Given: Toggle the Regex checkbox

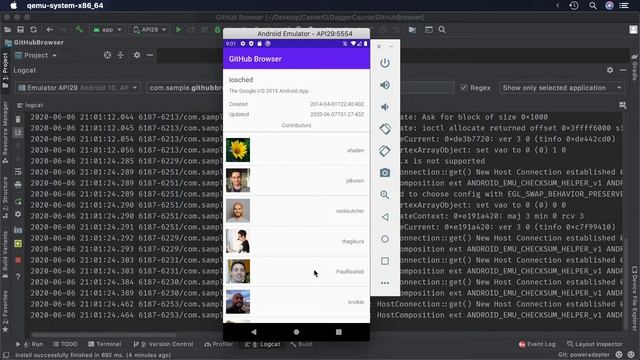Looking at the screenshot, I should click(464, 88).
